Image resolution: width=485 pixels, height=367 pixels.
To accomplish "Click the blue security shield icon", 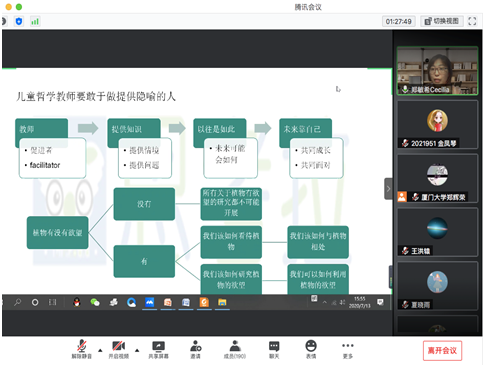I will pos(19,21).
